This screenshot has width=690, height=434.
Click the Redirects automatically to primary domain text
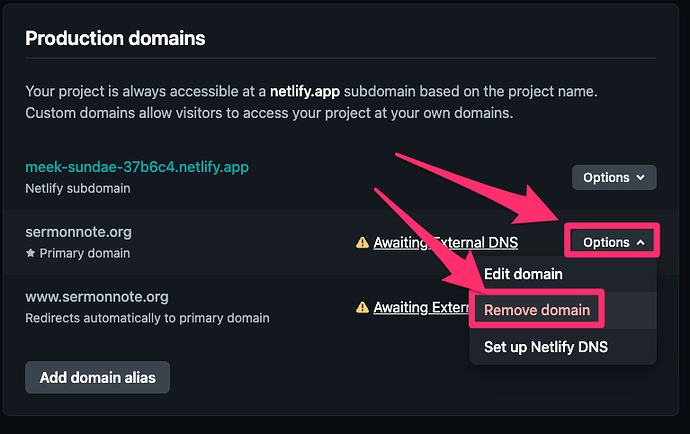point(147,318)
